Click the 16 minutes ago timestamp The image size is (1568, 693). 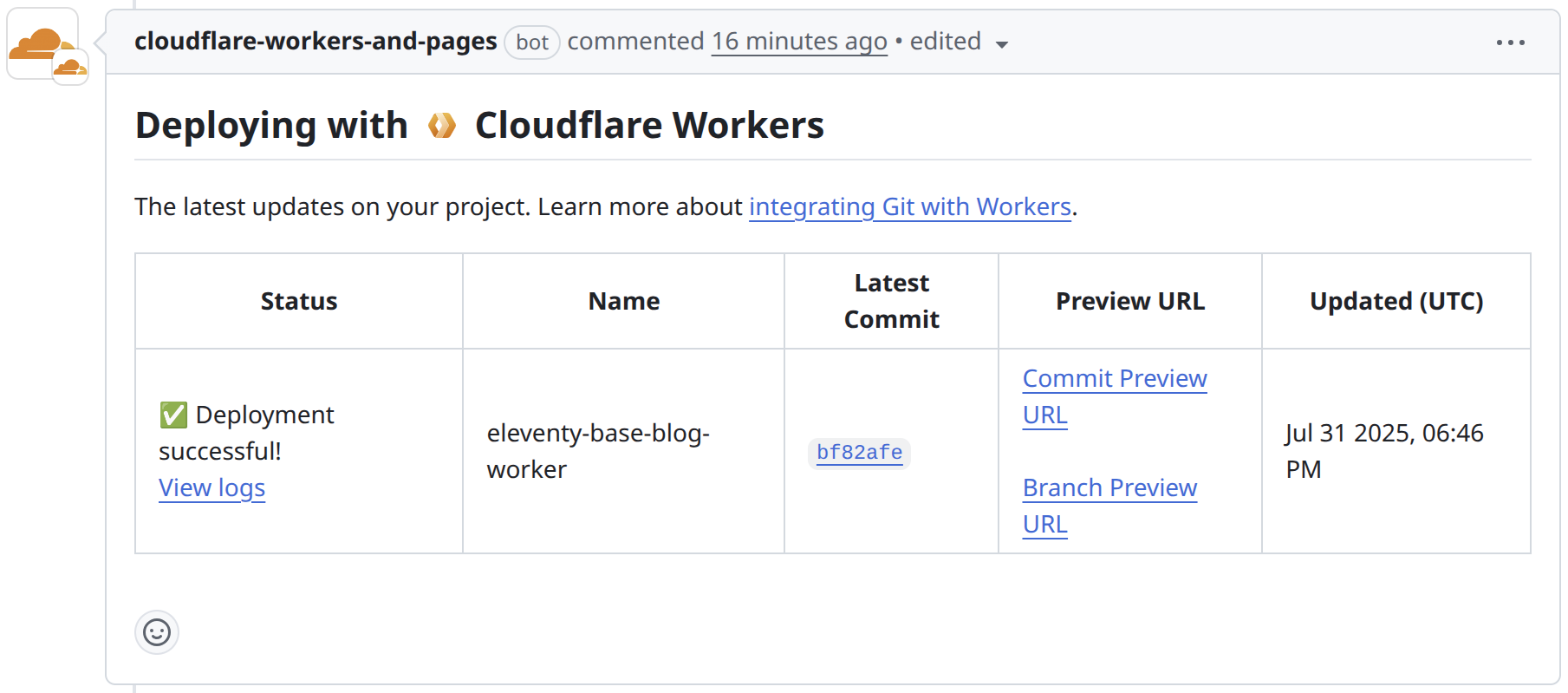pyautogui.click(x=798, y=42)
